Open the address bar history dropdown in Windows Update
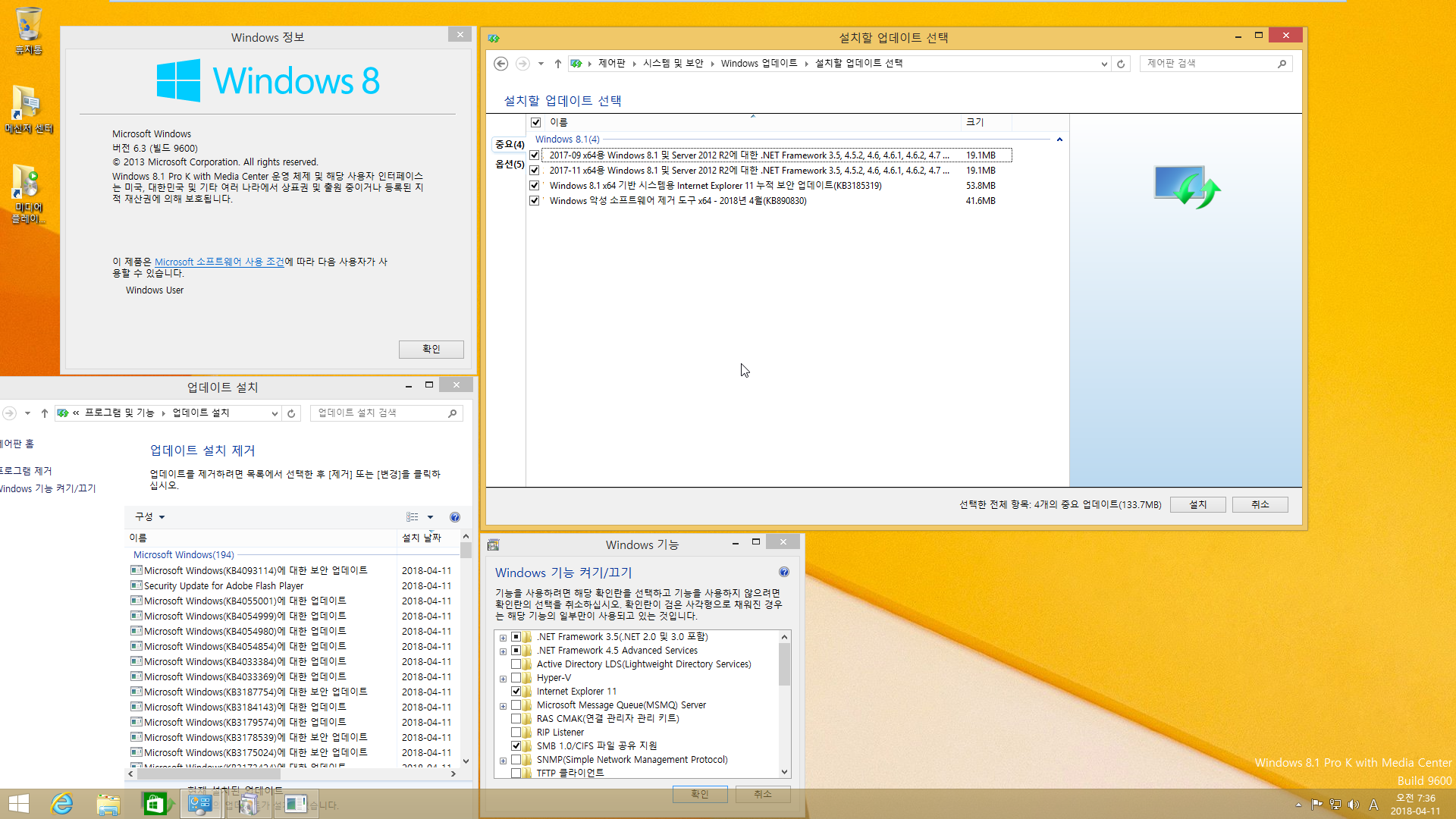 1104,64
